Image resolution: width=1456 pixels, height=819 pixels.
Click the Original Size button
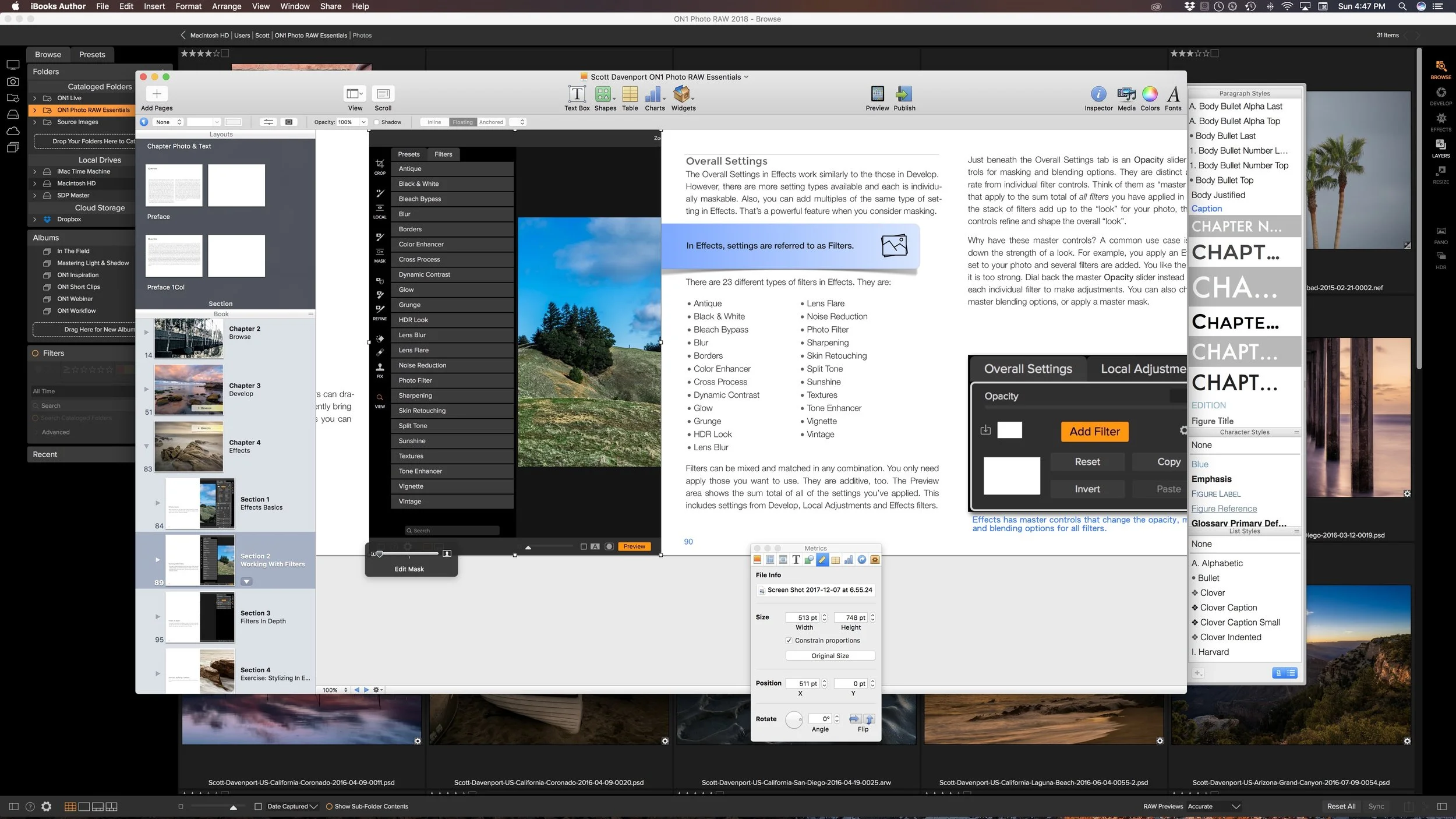click(x=830, y=656)
